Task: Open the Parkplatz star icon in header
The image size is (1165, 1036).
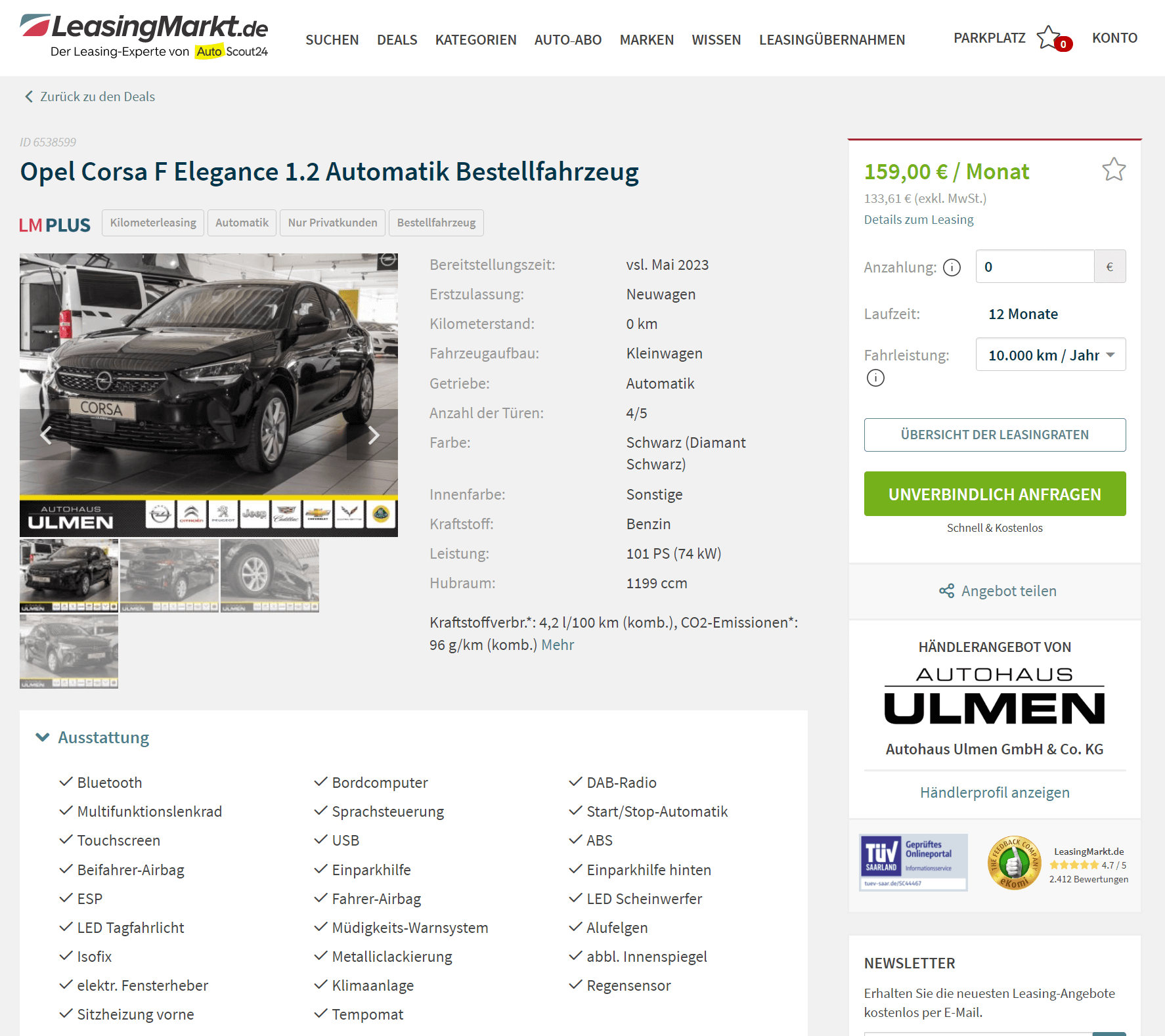Action: [1049, 37]
